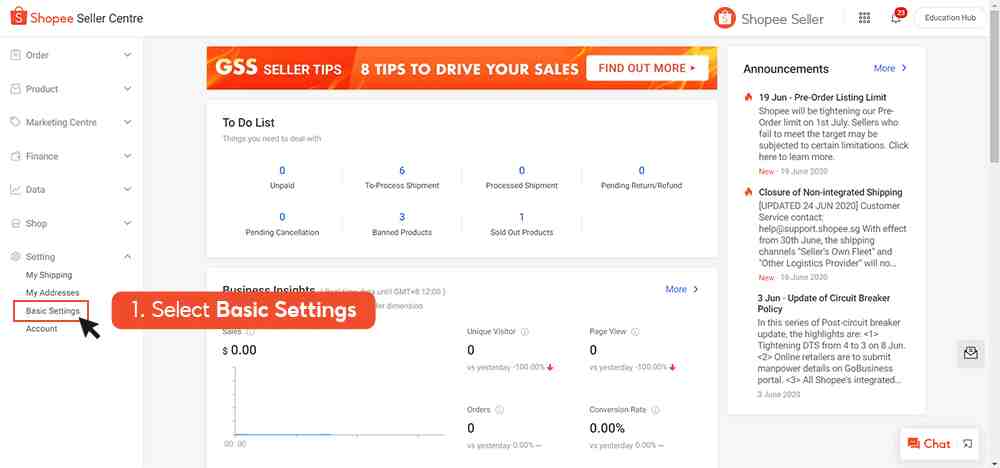Click Banned Products count 3

(402, 217)
